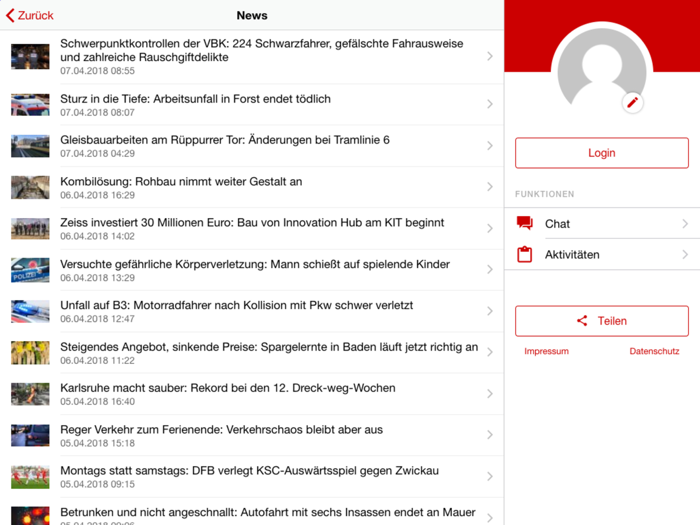This screenshot has width=700, height=525.
Task: Open article about VBK Schwerpunktkontrollen
Action: tap(252, 57)
